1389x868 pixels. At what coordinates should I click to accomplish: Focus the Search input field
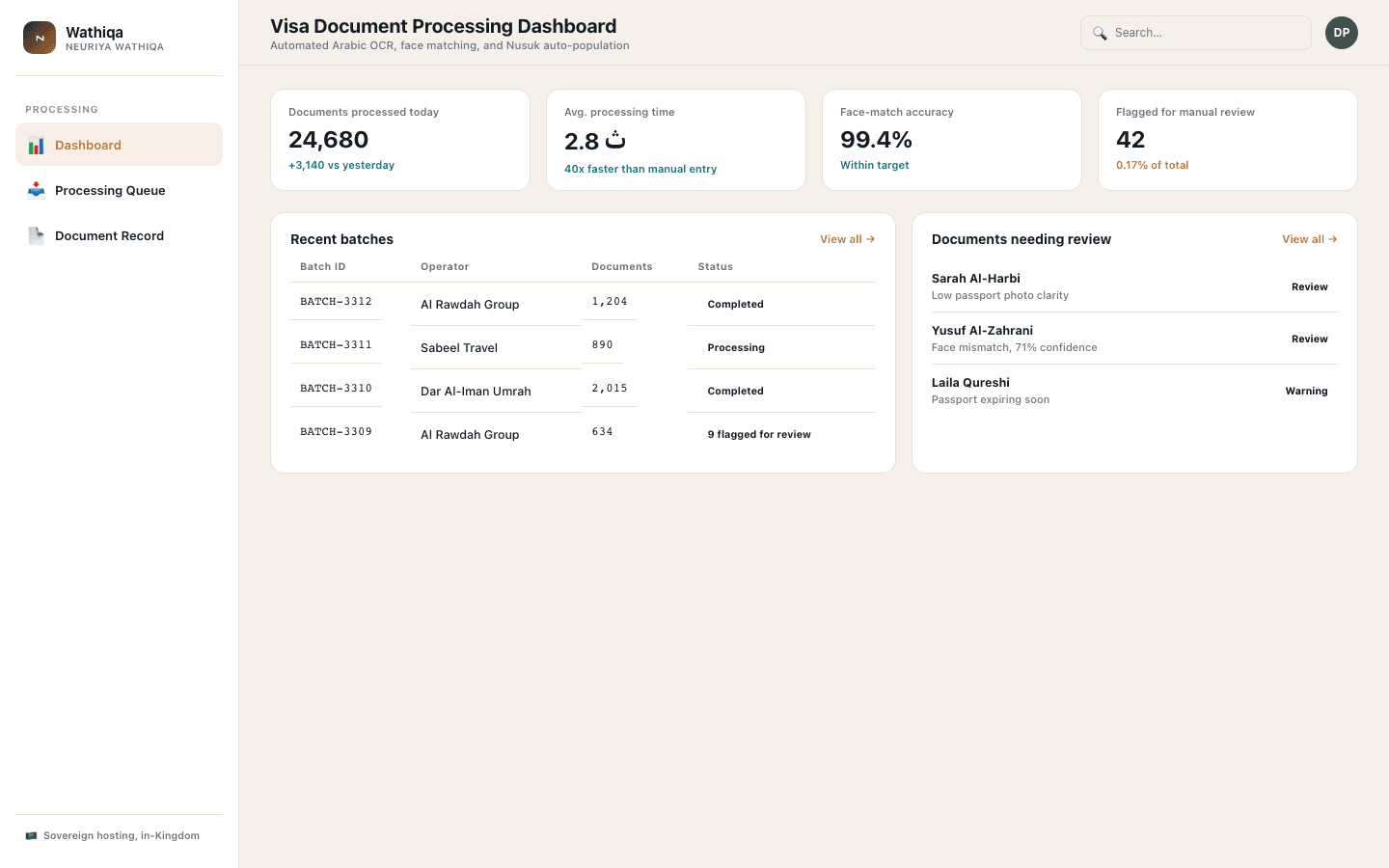pyautogui.click(x=1196, y=33)
